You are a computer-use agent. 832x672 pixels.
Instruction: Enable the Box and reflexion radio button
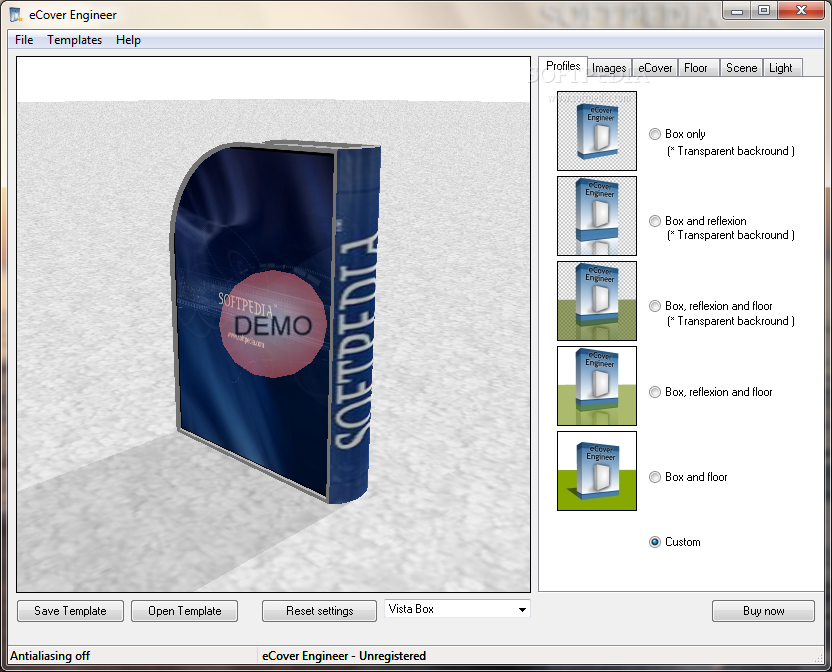tap(655, 221)
